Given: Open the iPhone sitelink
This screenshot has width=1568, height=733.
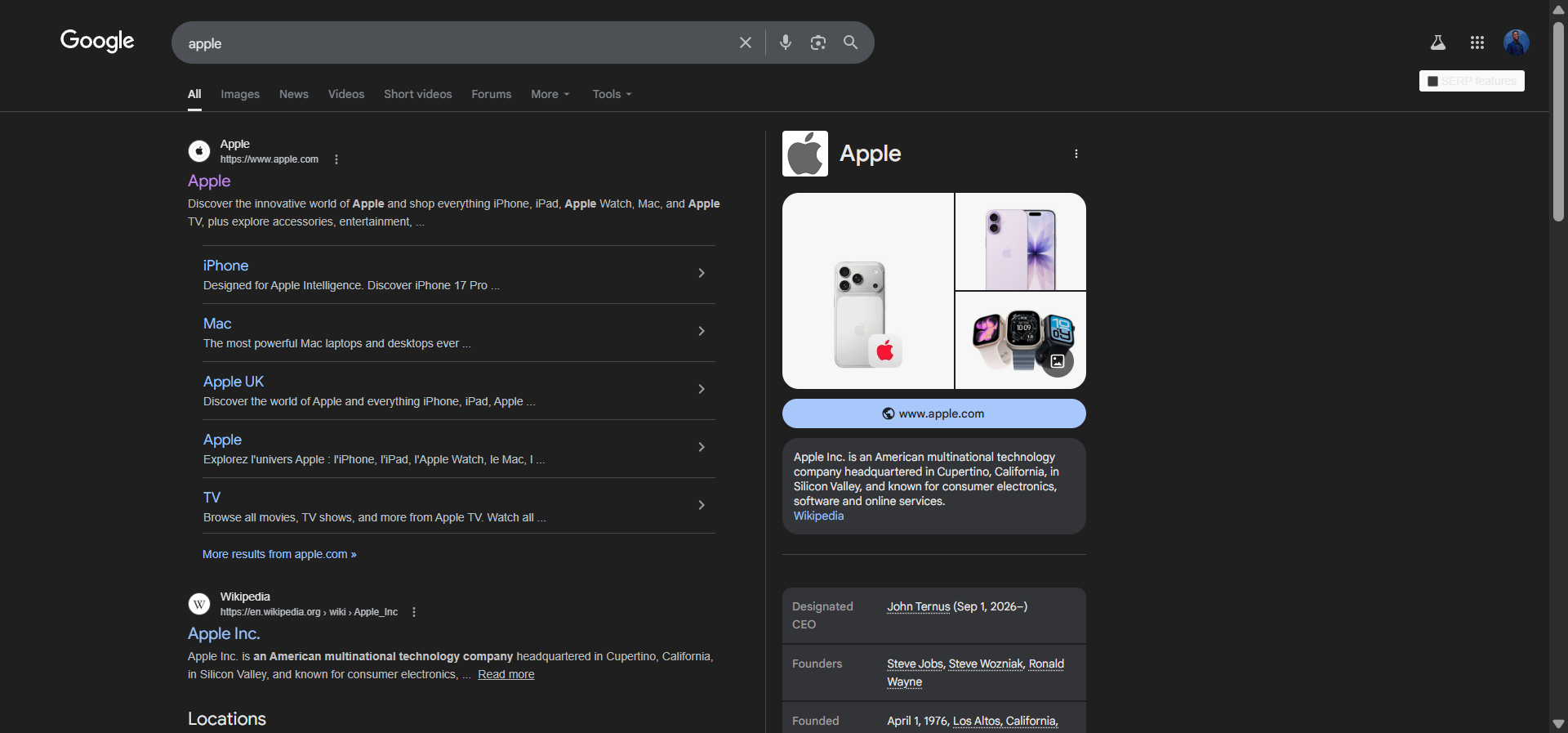Looking at the screenshot, I should click(x=225, y=266).
